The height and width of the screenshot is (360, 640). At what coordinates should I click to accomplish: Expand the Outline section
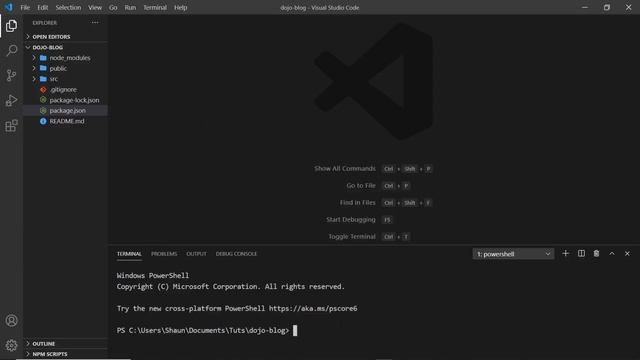point(65,344)
